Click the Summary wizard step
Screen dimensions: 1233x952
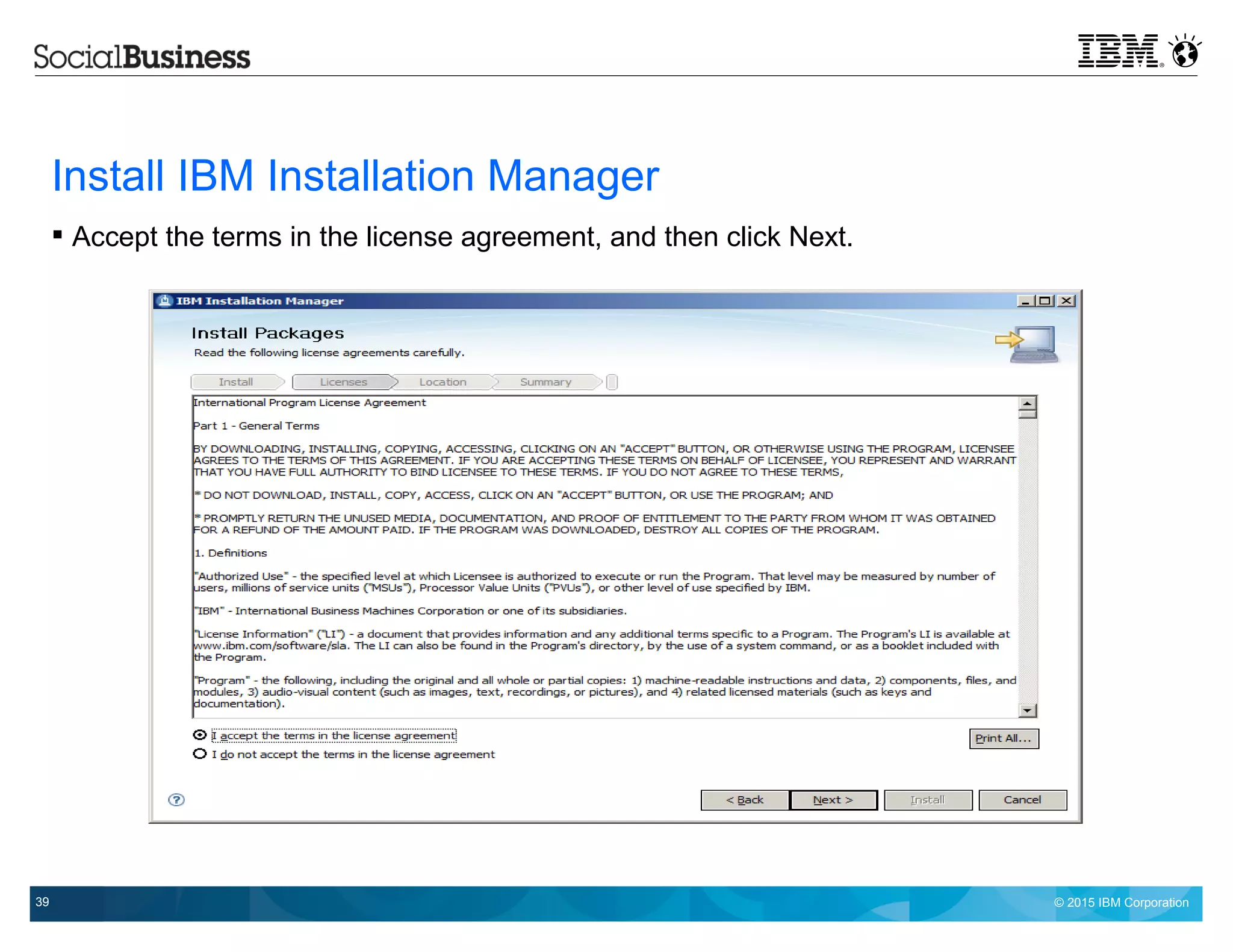click(546, 382)
